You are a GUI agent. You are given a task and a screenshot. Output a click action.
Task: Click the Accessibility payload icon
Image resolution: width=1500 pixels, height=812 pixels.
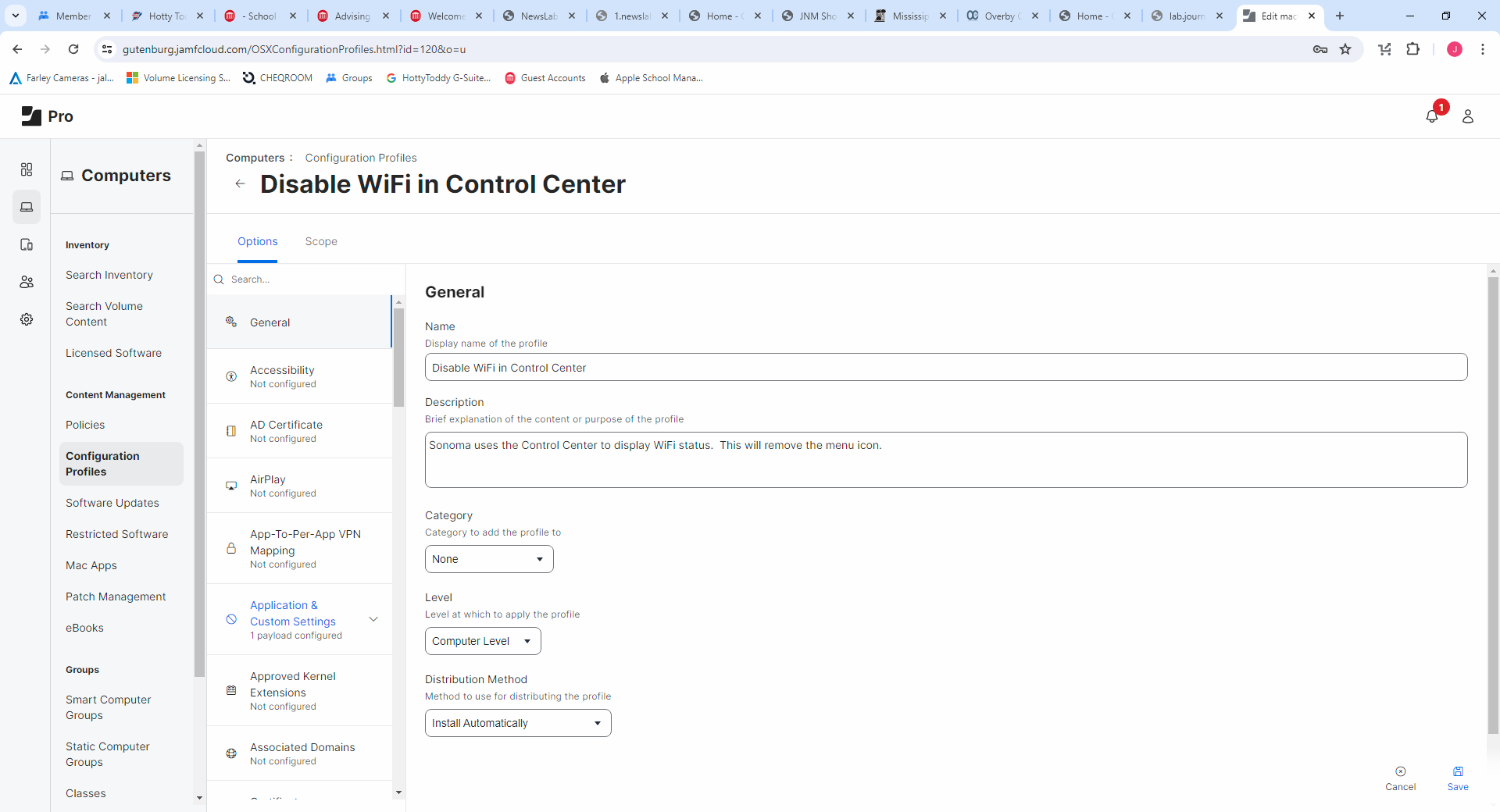pyautogui.click(x=231, y=376)
